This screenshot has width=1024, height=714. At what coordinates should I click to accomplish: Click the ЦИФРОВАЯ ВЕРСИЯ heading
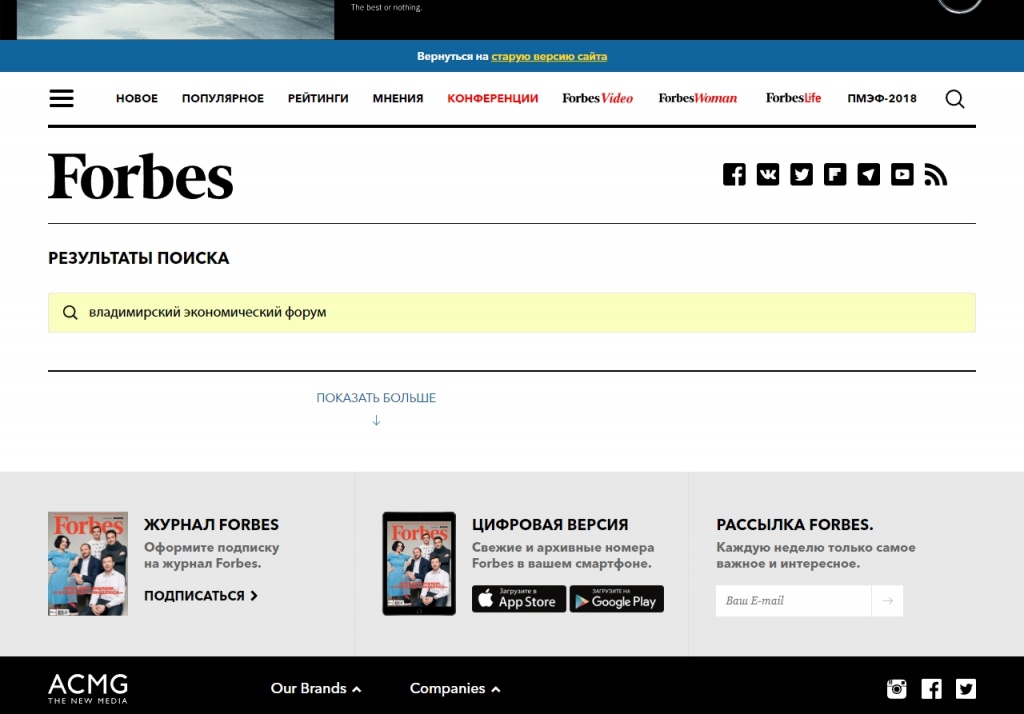pos(550,525)
